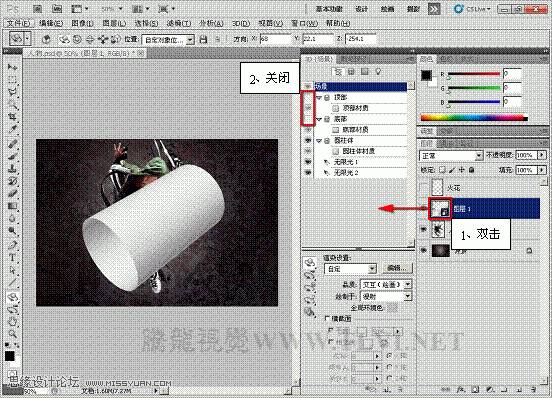552x398 pixels.
Task: Click add layer mask icon in Layers panel
Action: pyautogui.click(x=475, y=390)
